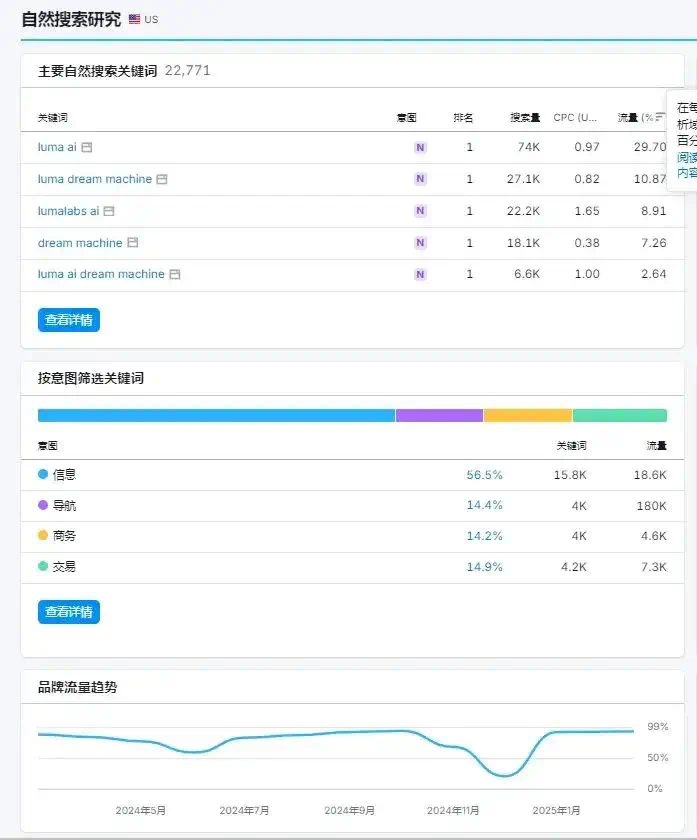Click the 排名 column header
This screenshot has height=840, width=697.
coord(463,117)
